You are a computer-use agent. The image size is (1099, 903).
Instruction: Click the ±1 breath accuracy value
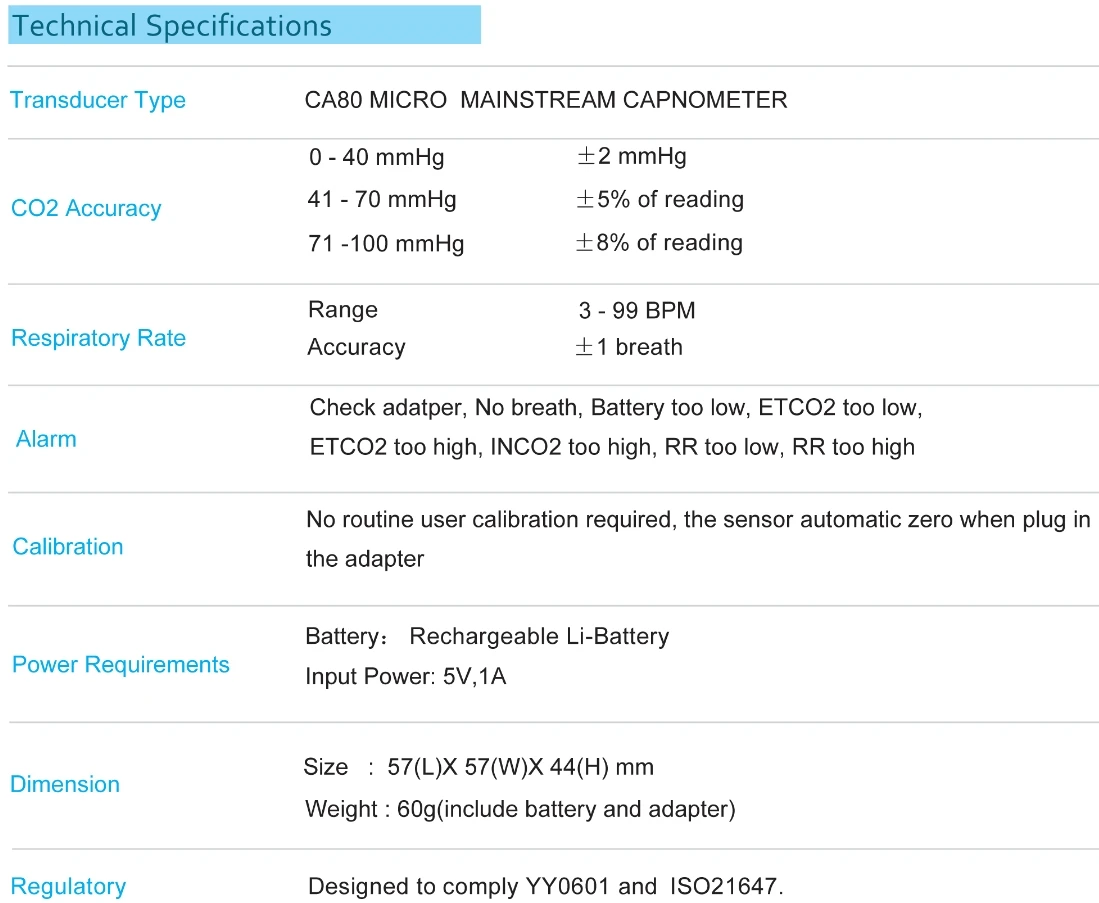click(629, 347)
